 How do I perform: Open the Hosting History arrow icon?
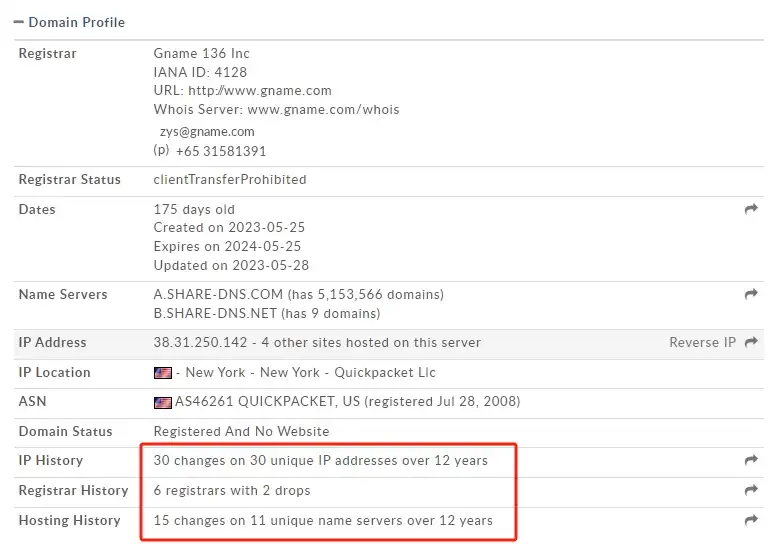click(x=751, y=520)
